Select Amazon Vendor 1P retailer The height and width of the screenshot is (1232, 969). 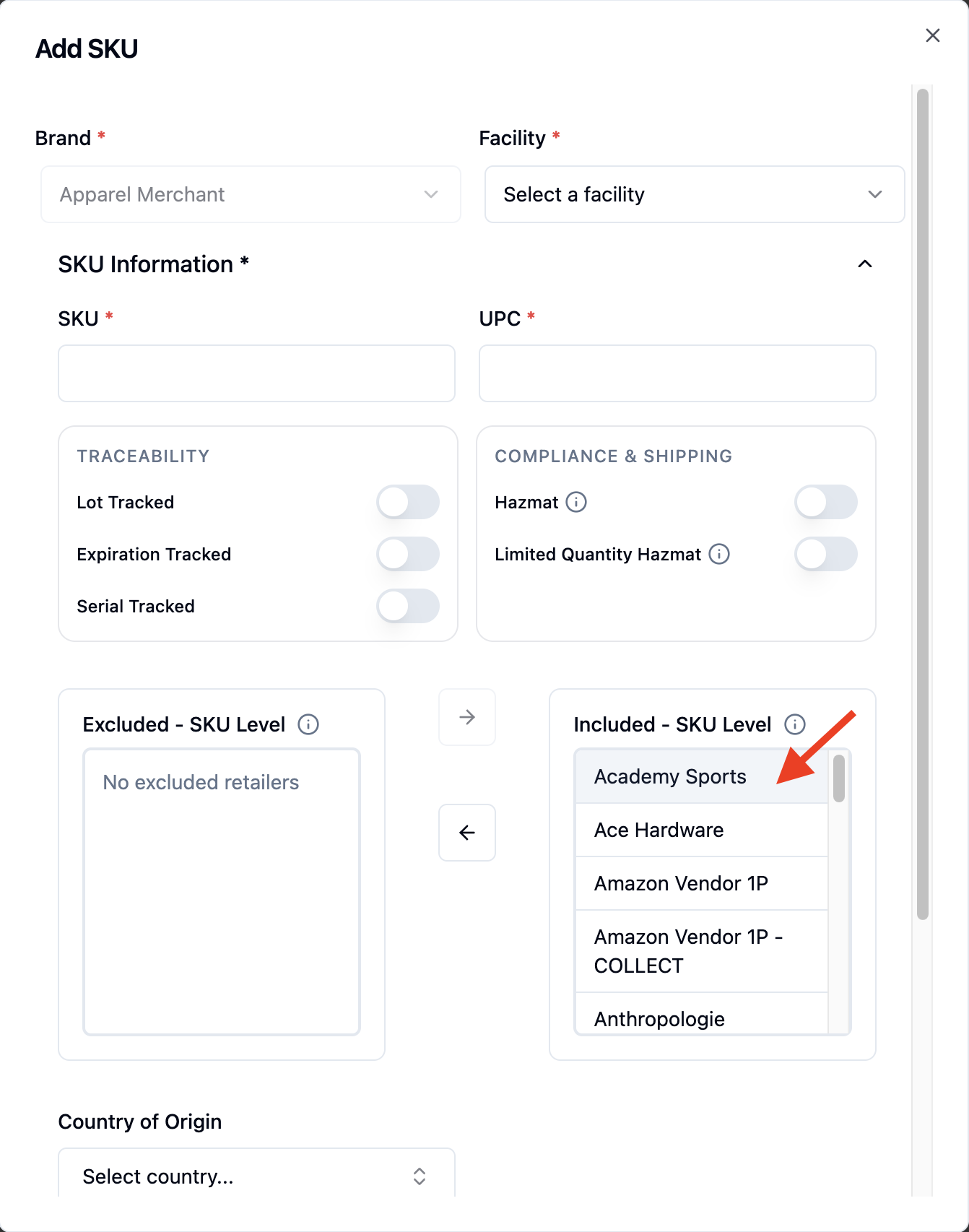pos(701,884)
